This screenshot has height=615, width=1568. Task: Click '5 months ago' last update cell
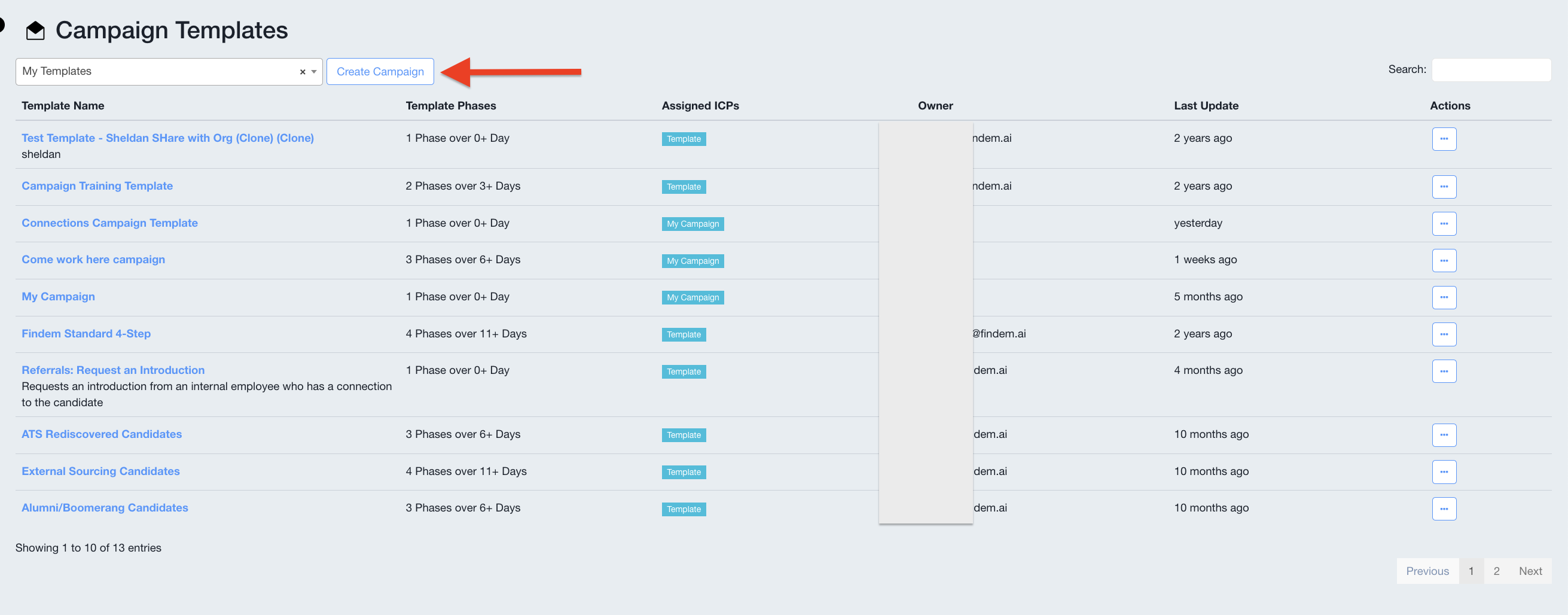(1208, 297)
